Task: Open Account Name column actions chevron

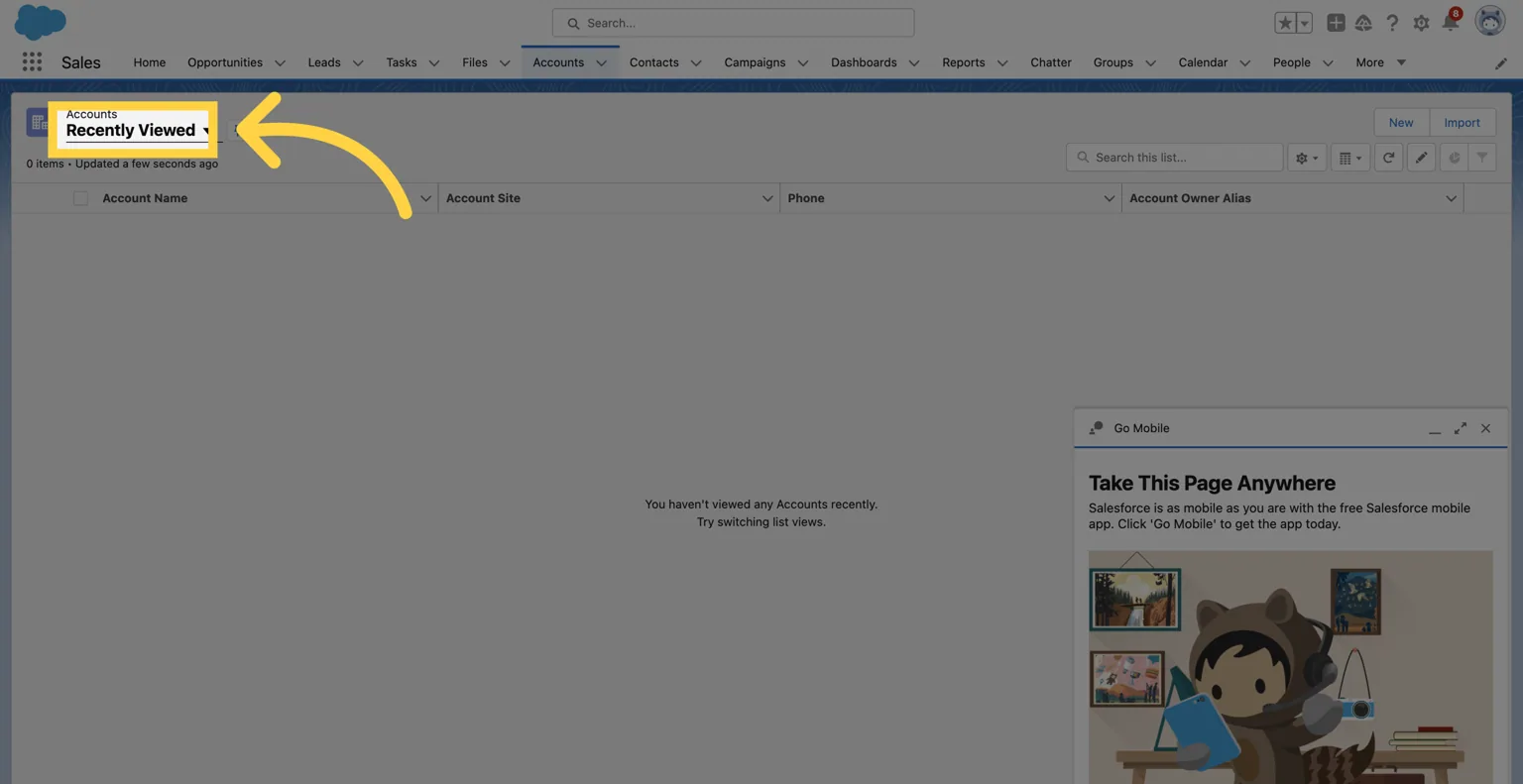Action: [425, 198]
